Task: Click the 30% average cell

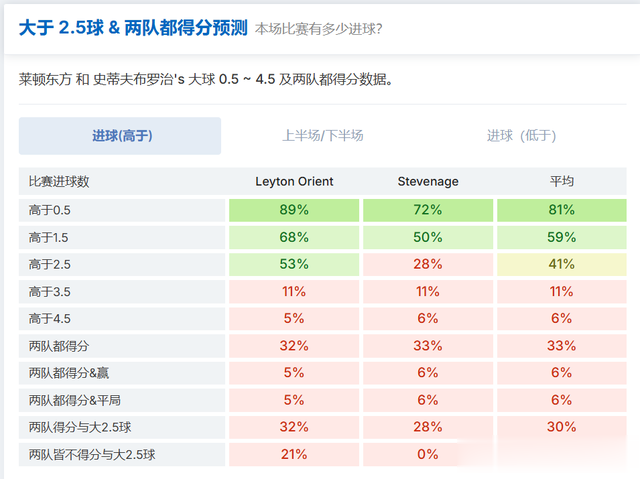Action: click(x=561, y=426)
